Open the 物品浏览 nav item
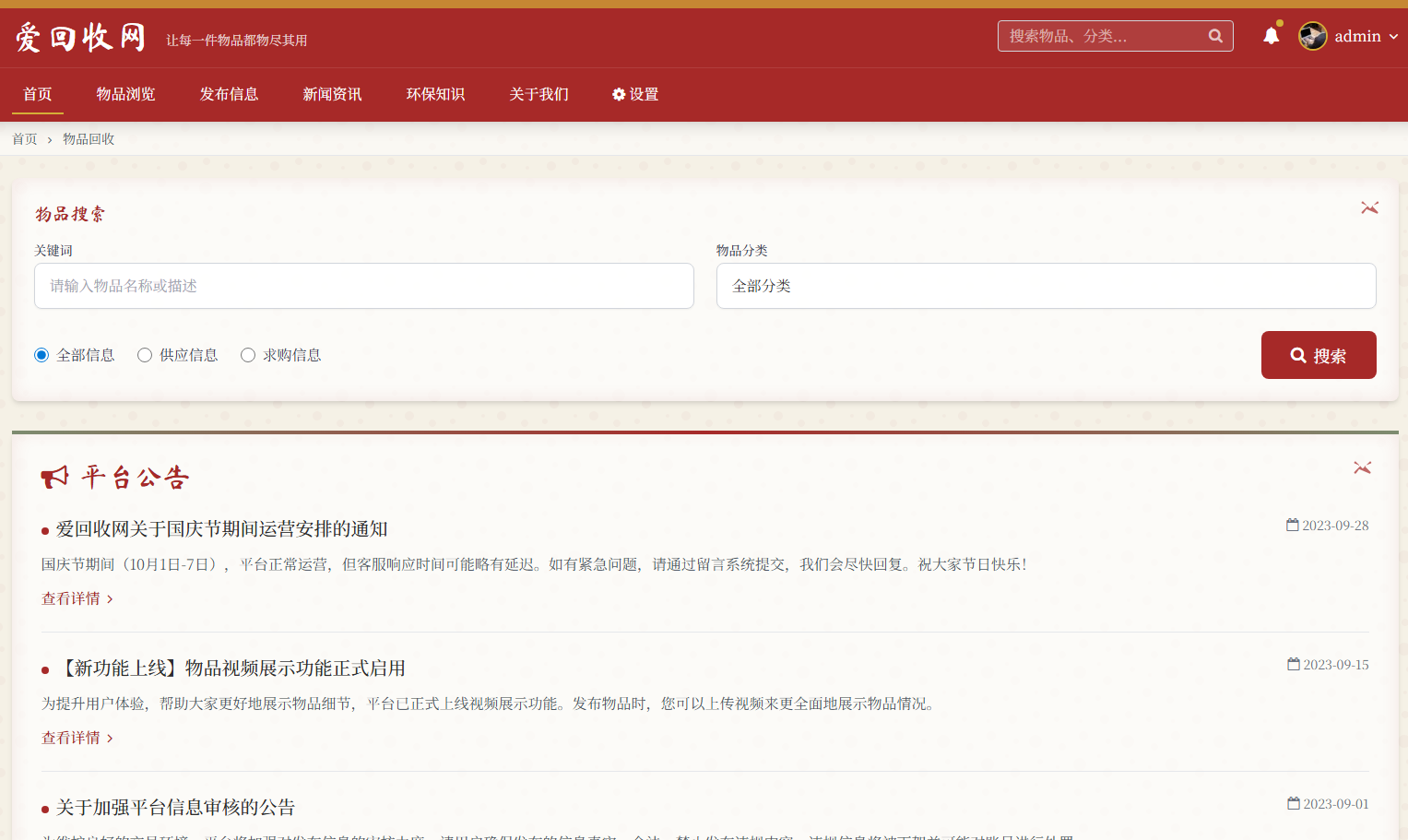 point(126,94)
